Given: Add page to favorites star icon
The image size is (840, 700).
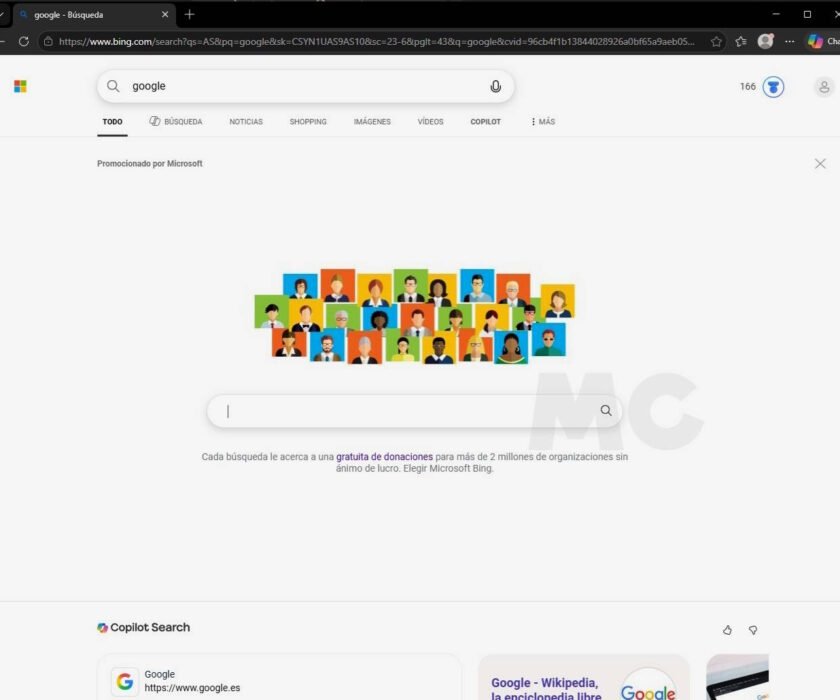Looking at the screenshot, I should (x=716, y=41).
